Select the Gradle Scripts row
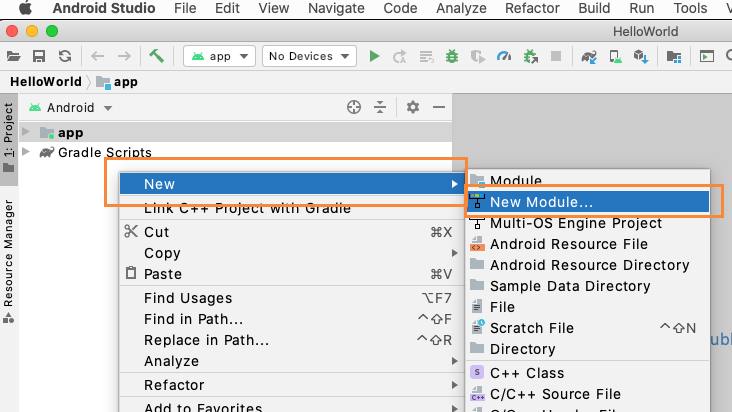Image resolution: width=732 pixels, height=412 pixels. [x=235, y=152]
